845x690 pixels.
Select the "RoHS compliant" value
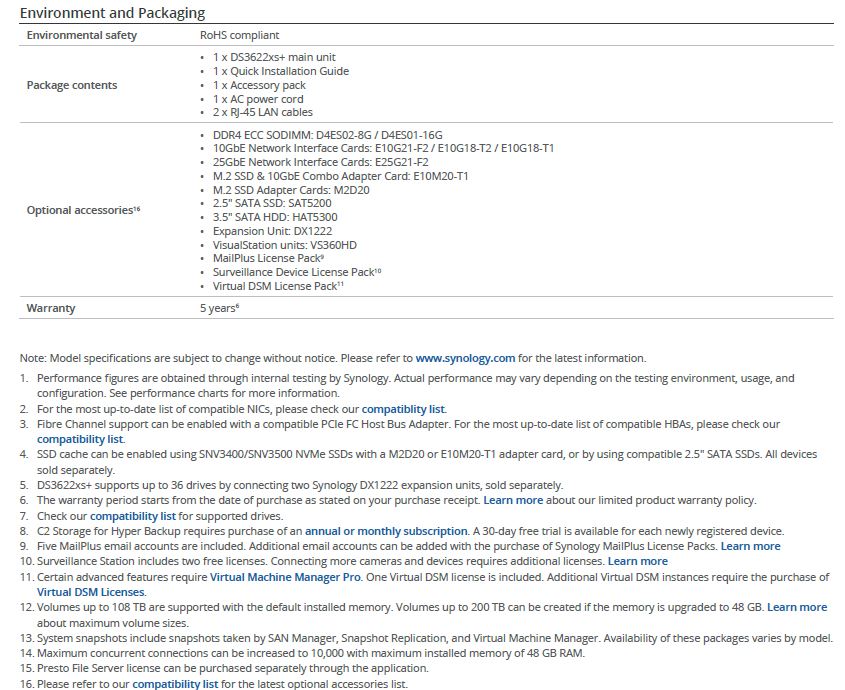coord(239,35)
